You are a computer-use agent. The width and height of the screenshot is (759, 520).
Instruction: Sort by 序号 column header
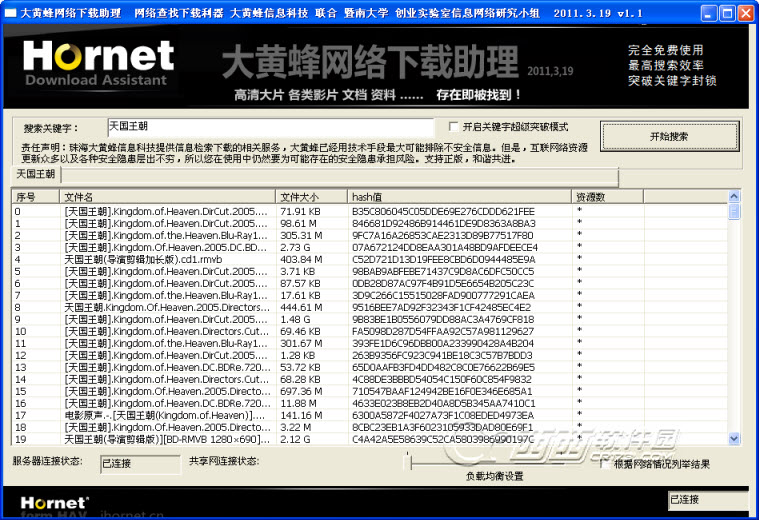coord(35,197)
